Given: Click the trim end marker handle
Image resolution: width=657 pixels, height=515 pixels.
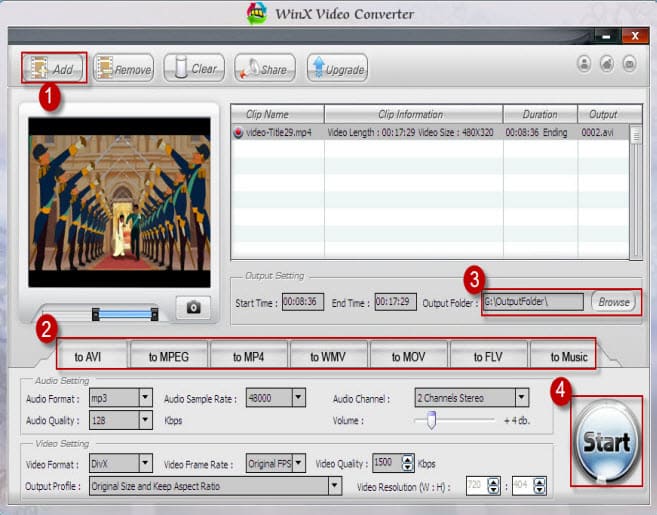Looking at the screenshot, I should coord(155,314).
